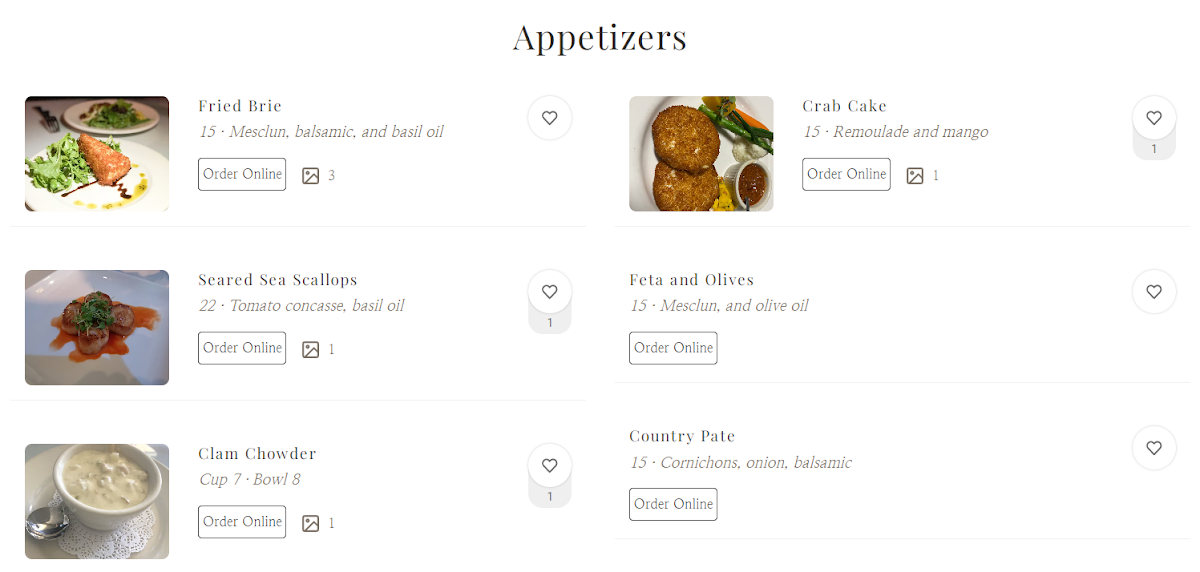Enlarge the Seared Sea Scallops picture
This screenshot has width=1200, height=572.
97,328
